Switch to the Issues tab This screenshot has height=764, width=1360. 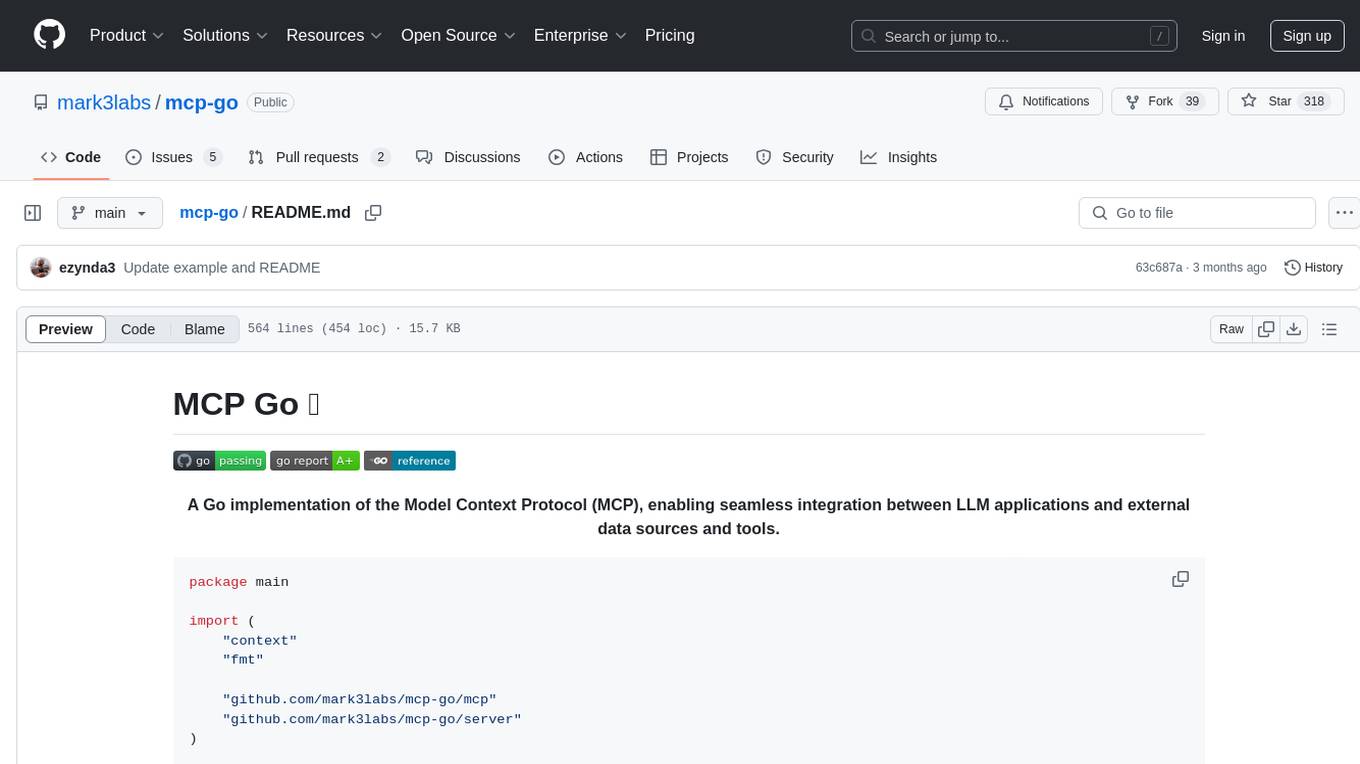pyautogui.click(x=173, y=157)
